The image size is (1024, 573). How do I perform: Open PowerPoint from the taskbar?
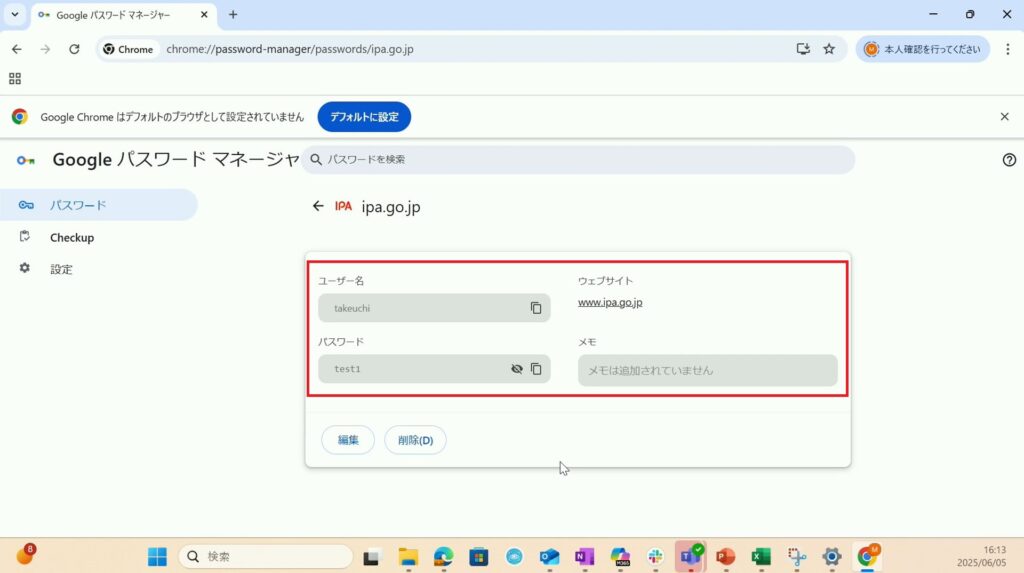[726, 557]
